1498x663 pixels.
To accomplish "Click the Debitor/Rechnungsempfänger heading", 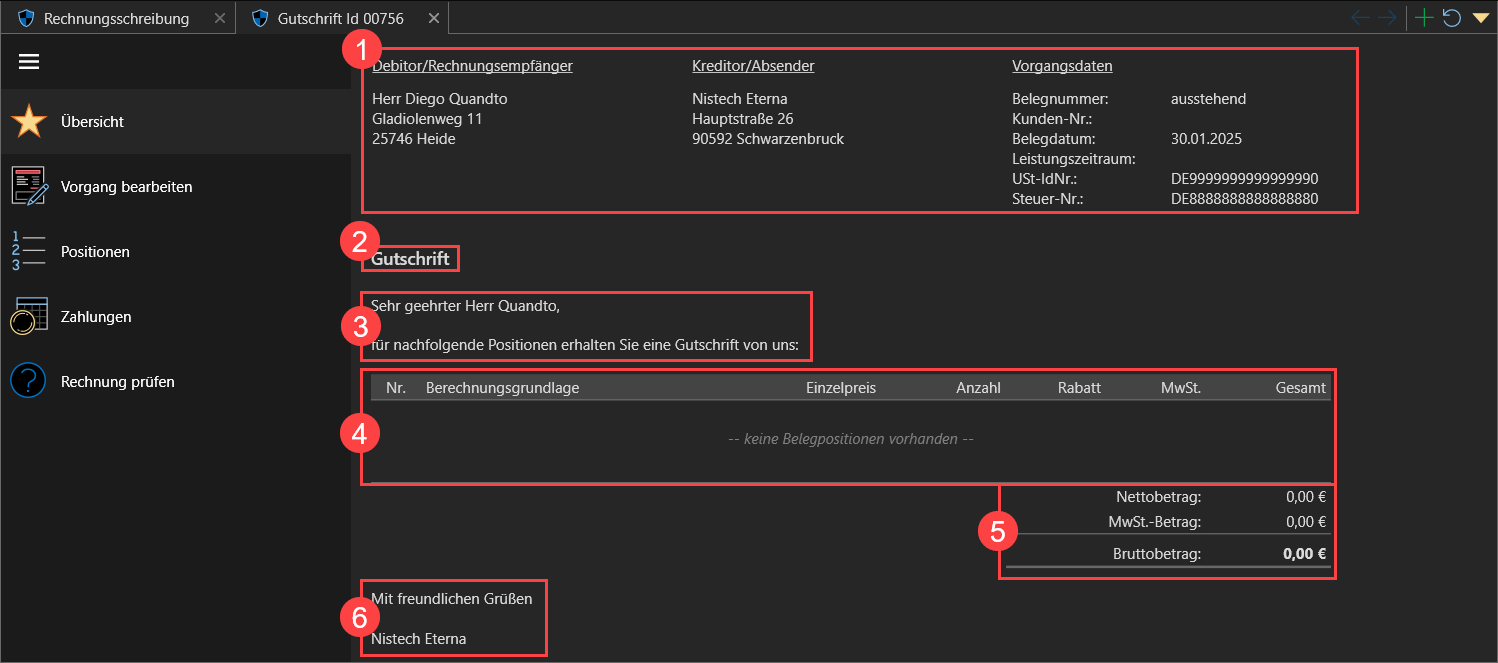I will pos(472,66).
